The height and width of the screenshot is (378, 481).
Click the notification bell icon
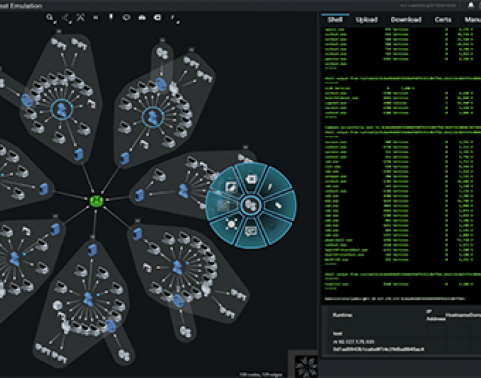tap(471, 5)
